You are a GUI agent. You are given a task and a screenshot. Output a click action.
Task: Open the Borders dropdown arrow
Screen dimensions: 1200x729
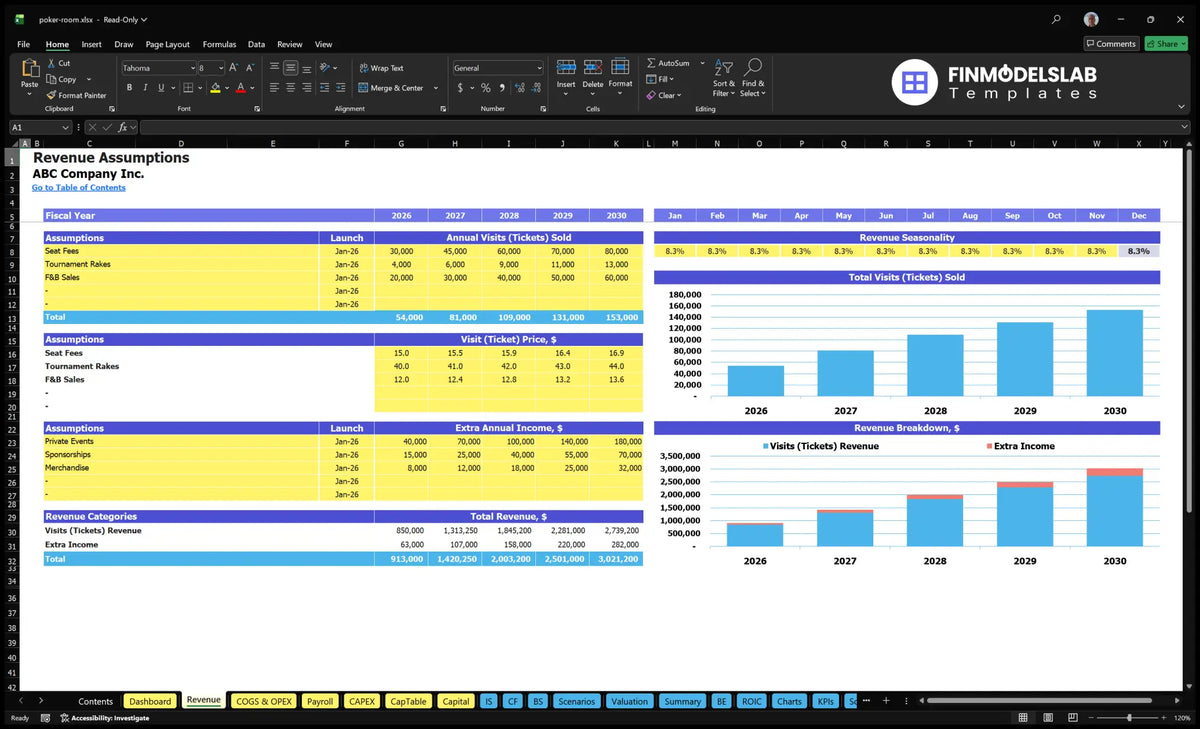pyautogui.click(x=200, y=88)
